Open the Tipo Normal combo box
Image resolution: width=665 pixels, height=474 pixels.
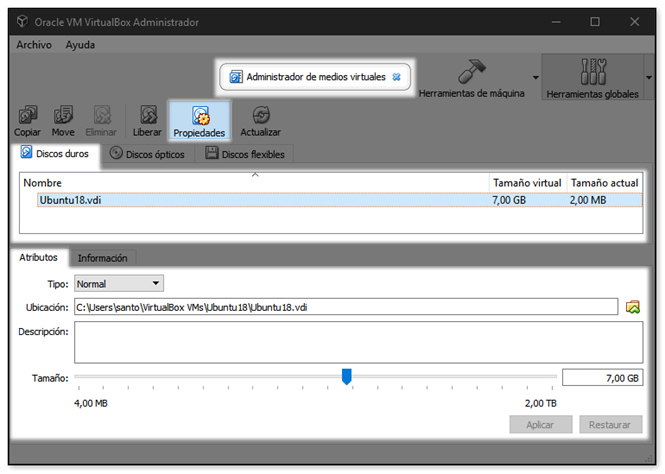click(119, 283)
